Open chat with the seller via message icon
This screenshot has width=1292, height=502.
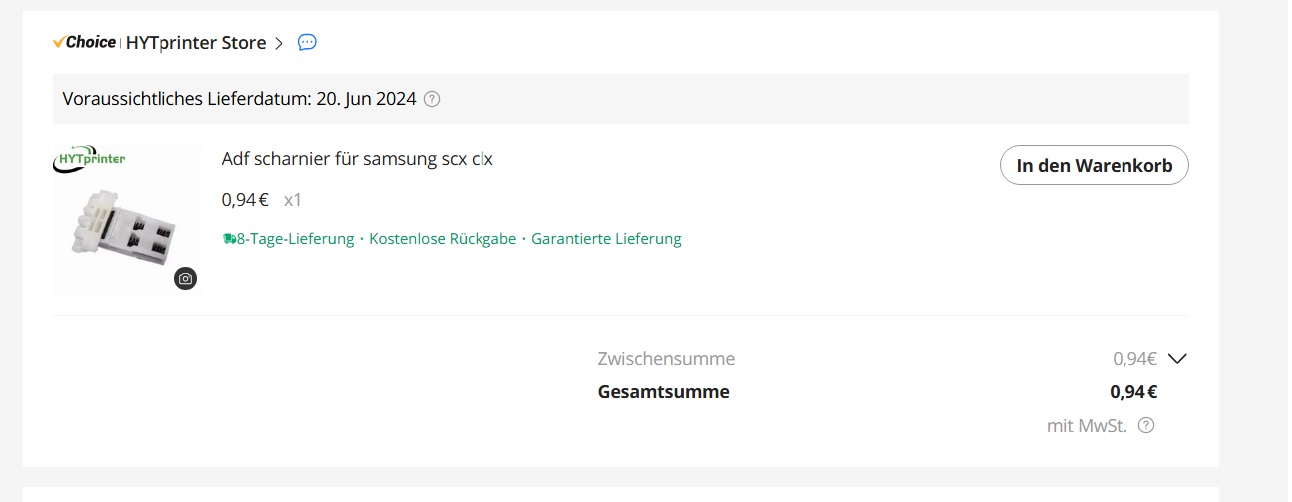(x=308, y=42)
